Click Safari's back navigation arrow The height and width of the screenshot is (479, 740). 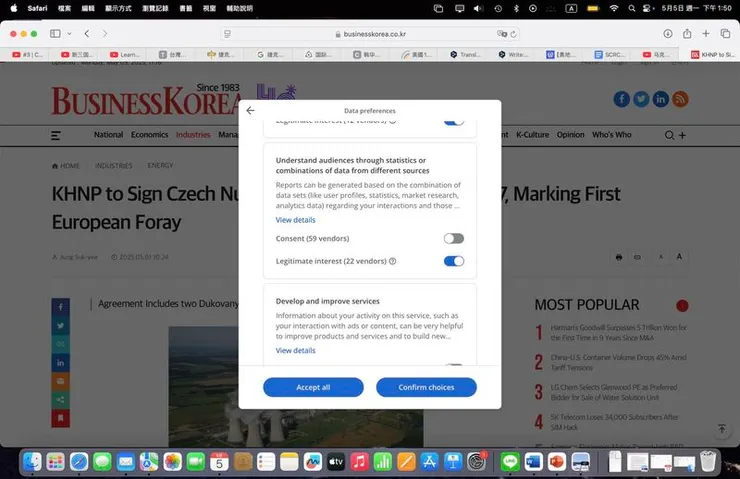point(87,34)
